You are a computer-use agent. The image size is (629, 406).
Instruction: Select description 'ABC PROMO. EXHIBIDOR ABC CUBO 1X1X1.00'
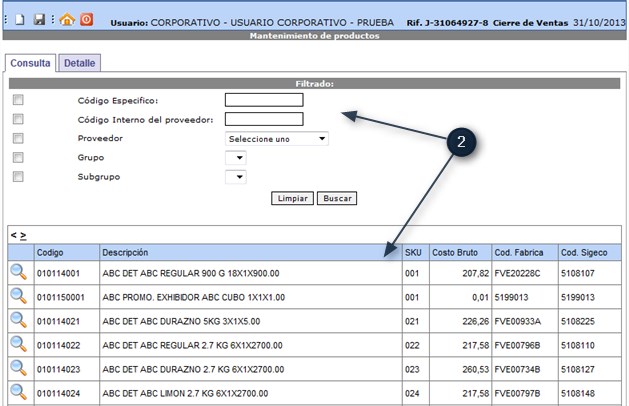pos(194,298)
